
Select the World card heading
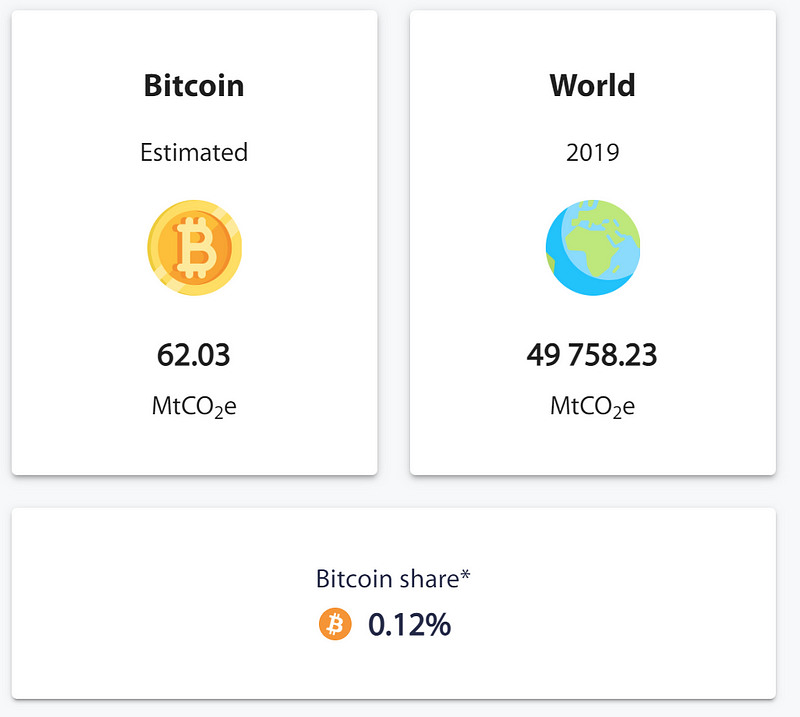(592, 85)
